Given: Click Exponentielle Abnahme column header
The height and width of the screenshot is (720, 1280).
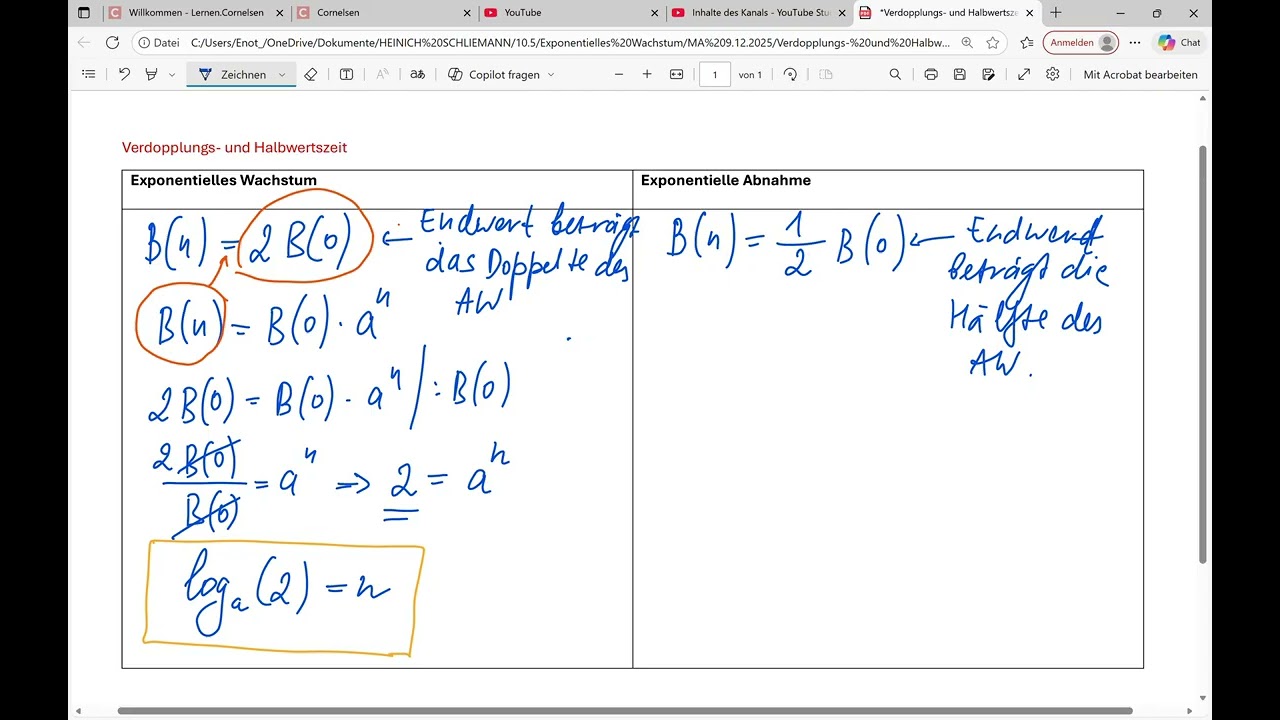Looking at the screenshot, I should (726, 181).
